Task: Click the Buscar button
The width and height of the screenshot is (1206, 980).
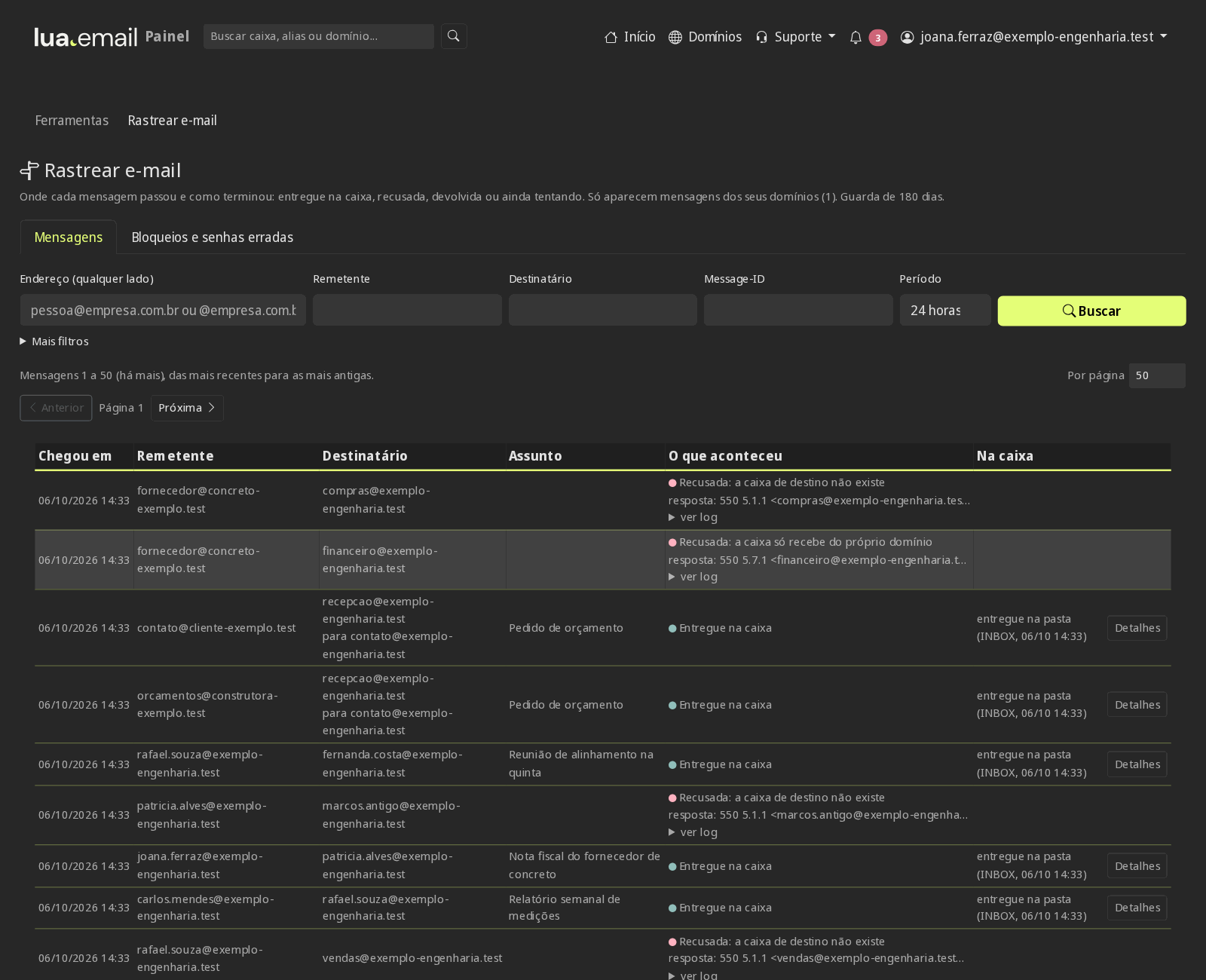Action: click(1091, 311)
